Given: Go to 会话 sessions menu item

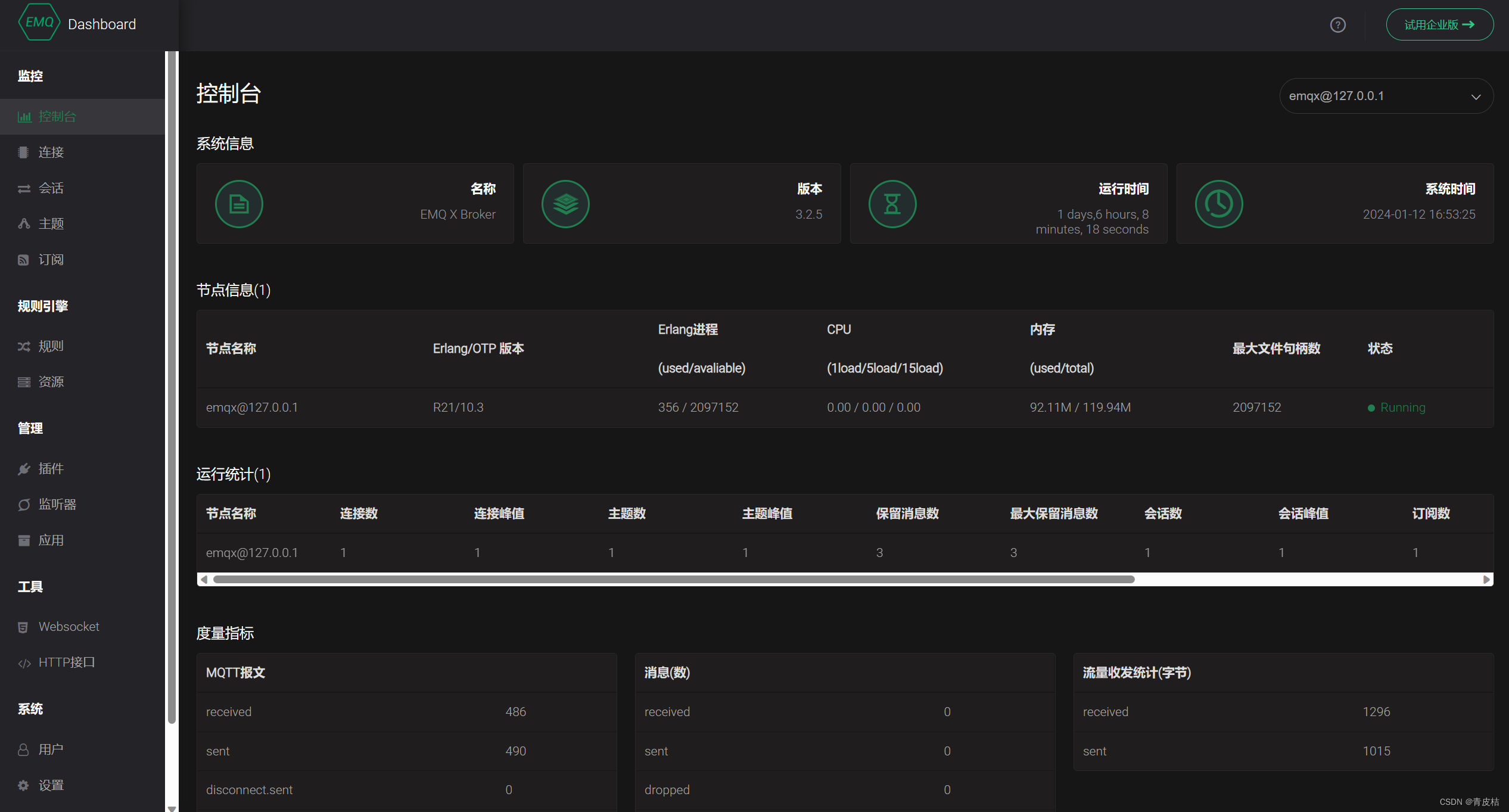Looking at the screenshot, I should click(82, 188).
